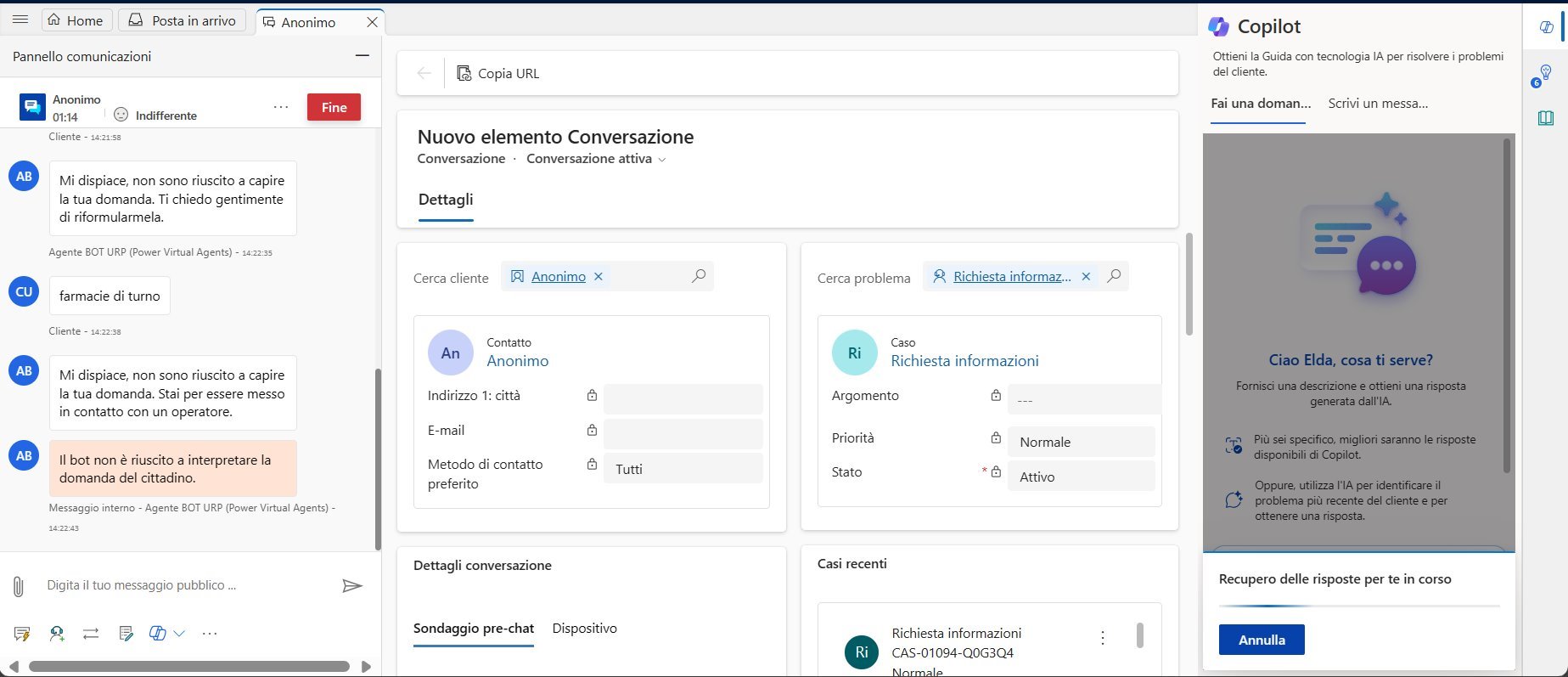Remove Anonimo from the customer field
This screenshot has height=677, width=1568.
pyautogui.click(x=599, y=276)
